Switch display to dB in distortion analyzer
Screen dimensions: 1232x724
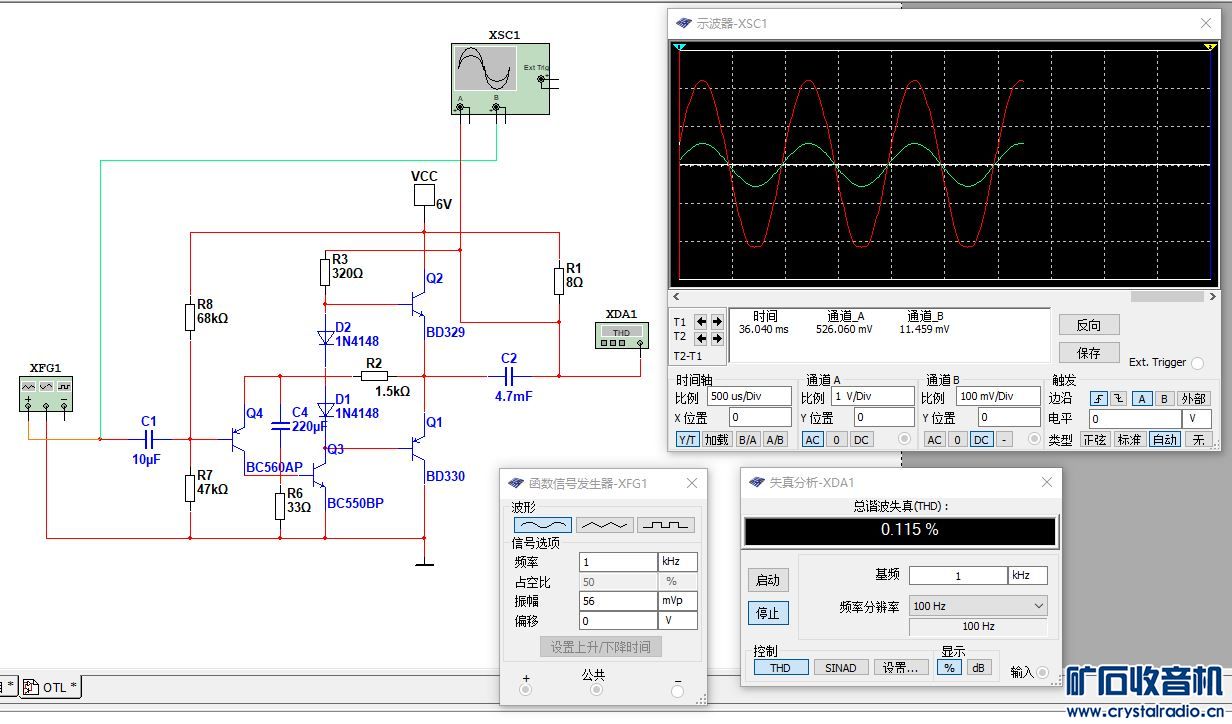coord(977,668)
